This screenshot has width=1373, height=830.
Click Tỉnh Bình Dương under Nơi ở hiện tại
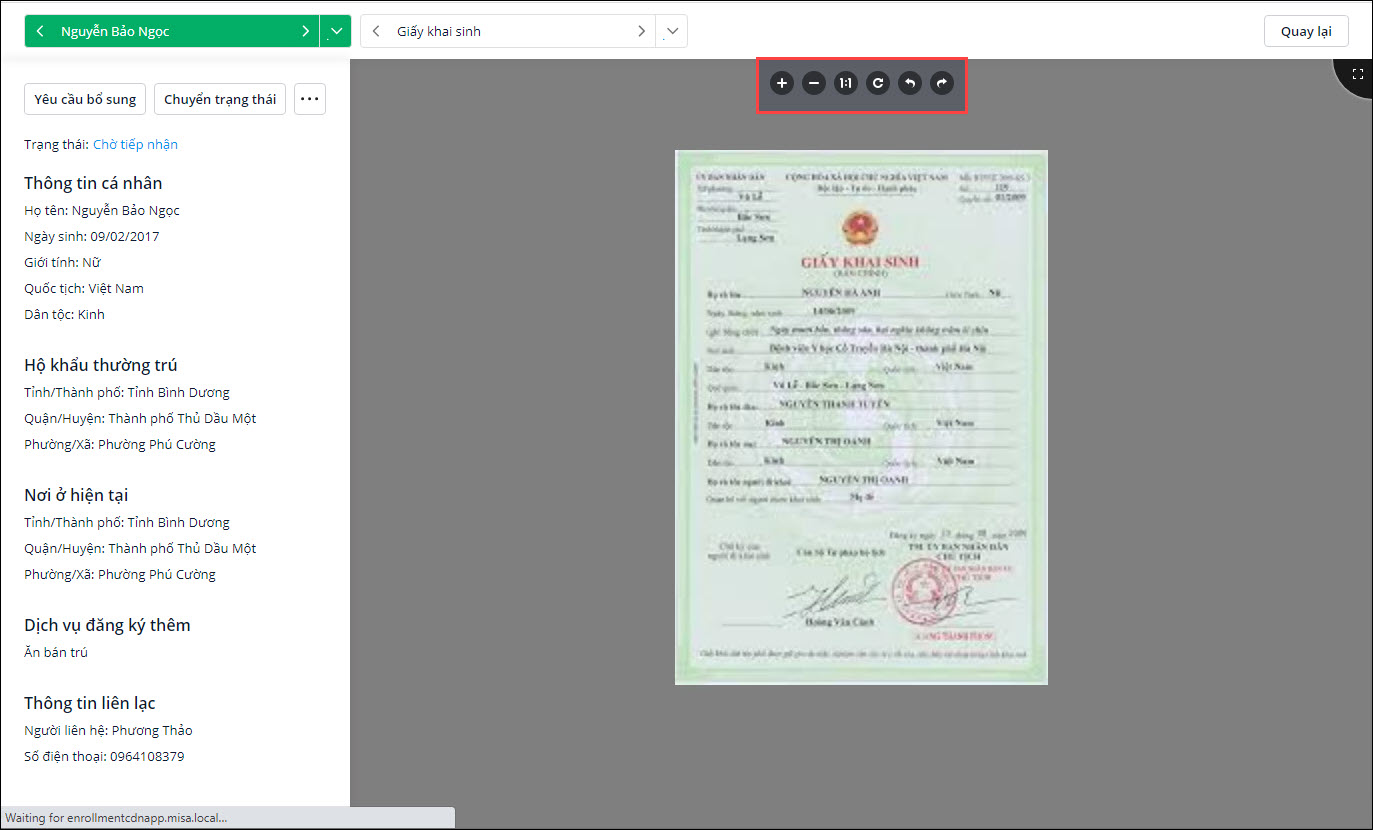178,522
